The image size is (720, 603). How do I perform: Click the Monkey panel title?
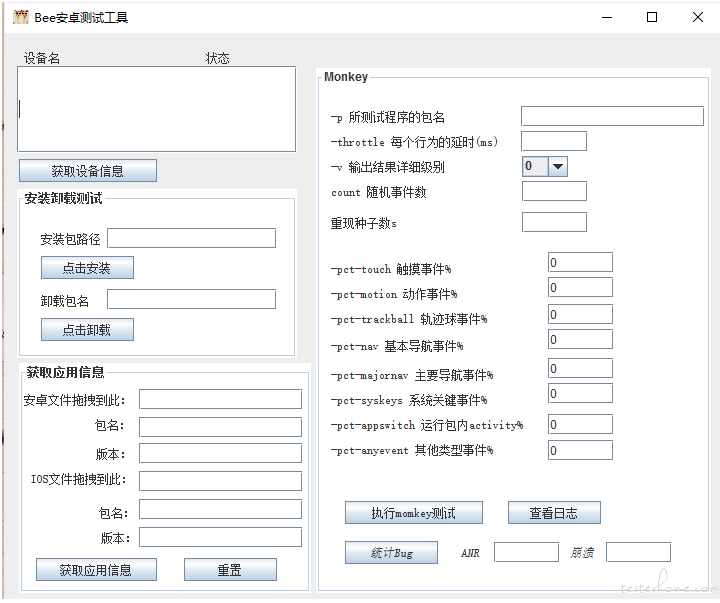tap(346, 77)
